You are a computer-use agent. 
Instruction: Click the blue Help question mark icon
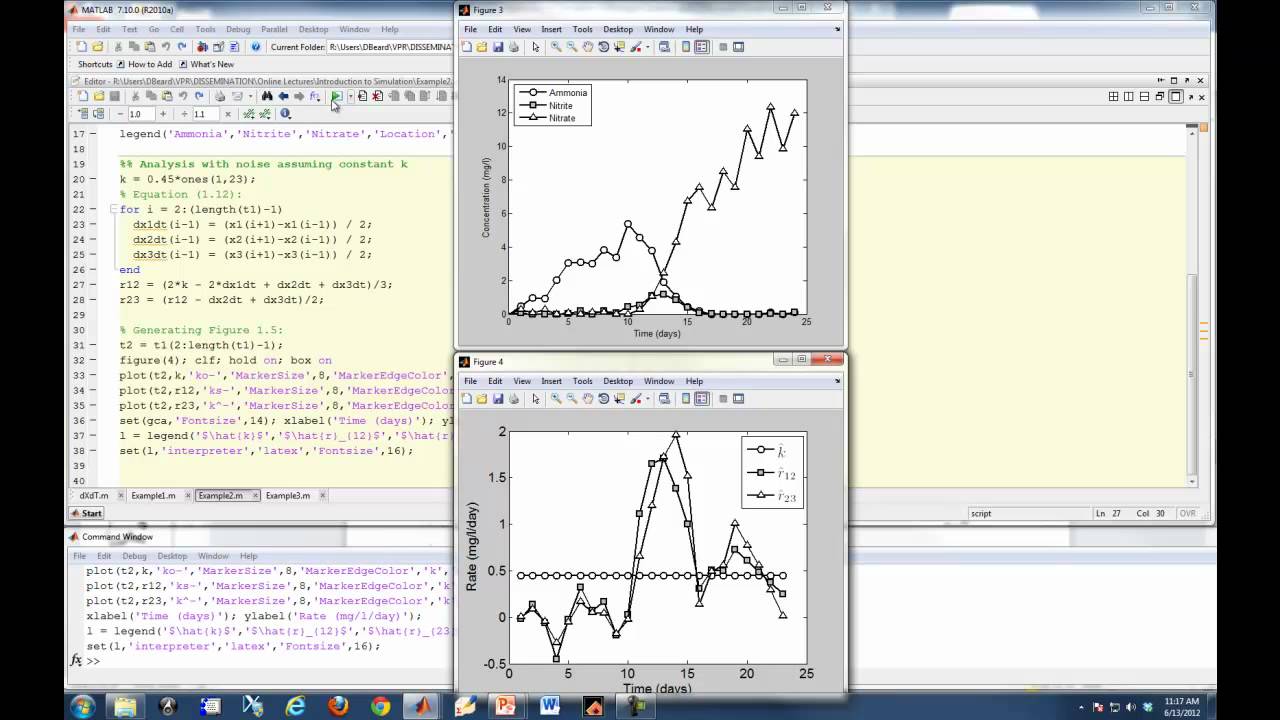(x=255, y=47)
